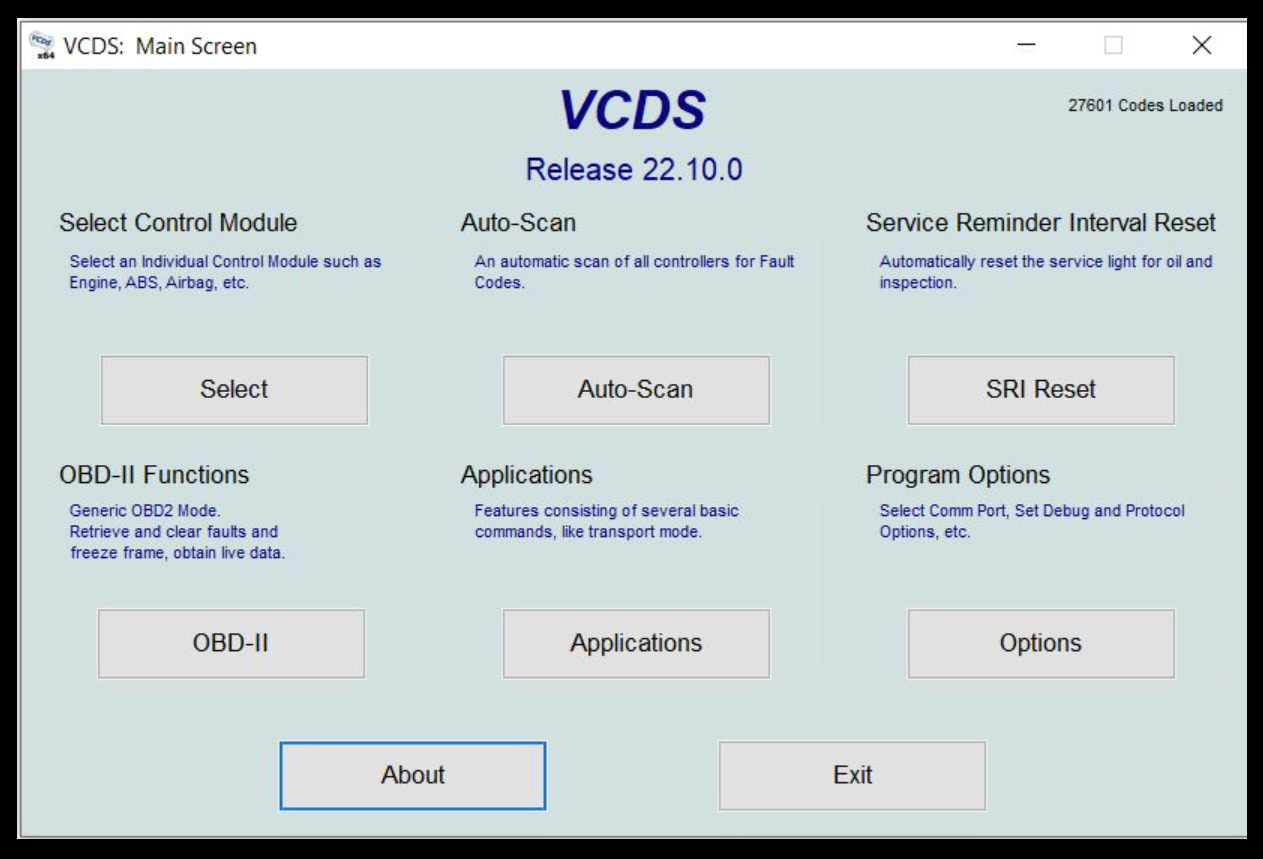Exit the VCDS application
Image resolution: width=1263 pixels, height=859 pixels.
[x=852, y=775]
